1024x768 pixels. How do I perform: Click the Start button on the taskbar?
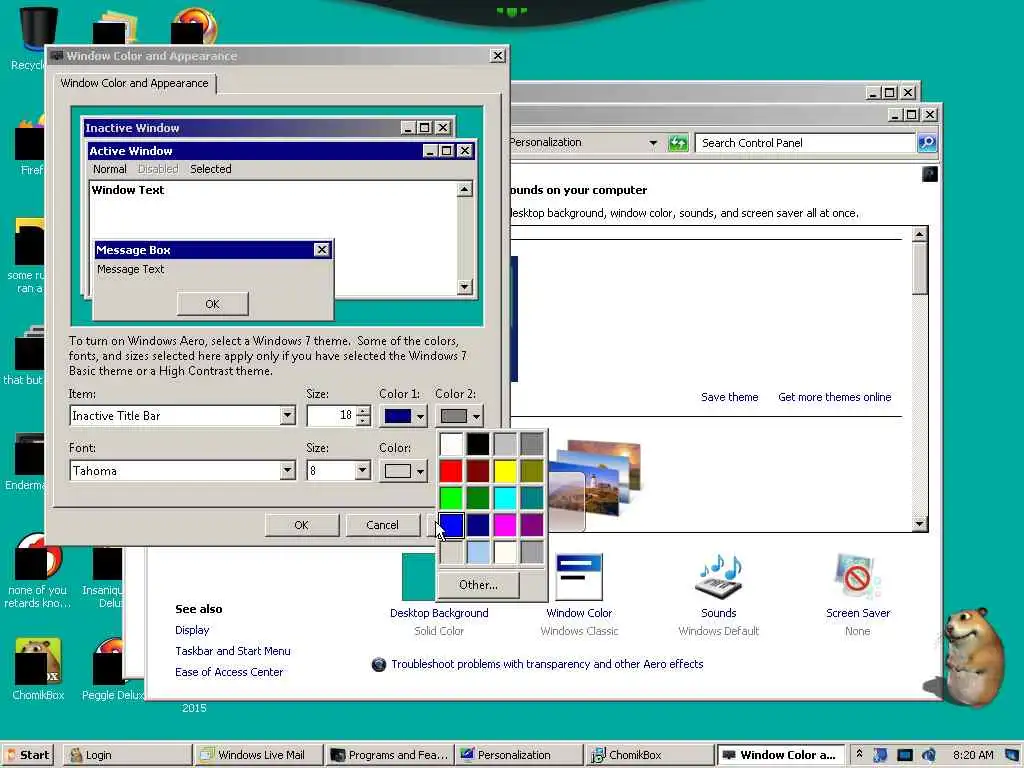(x=27, y=755)
